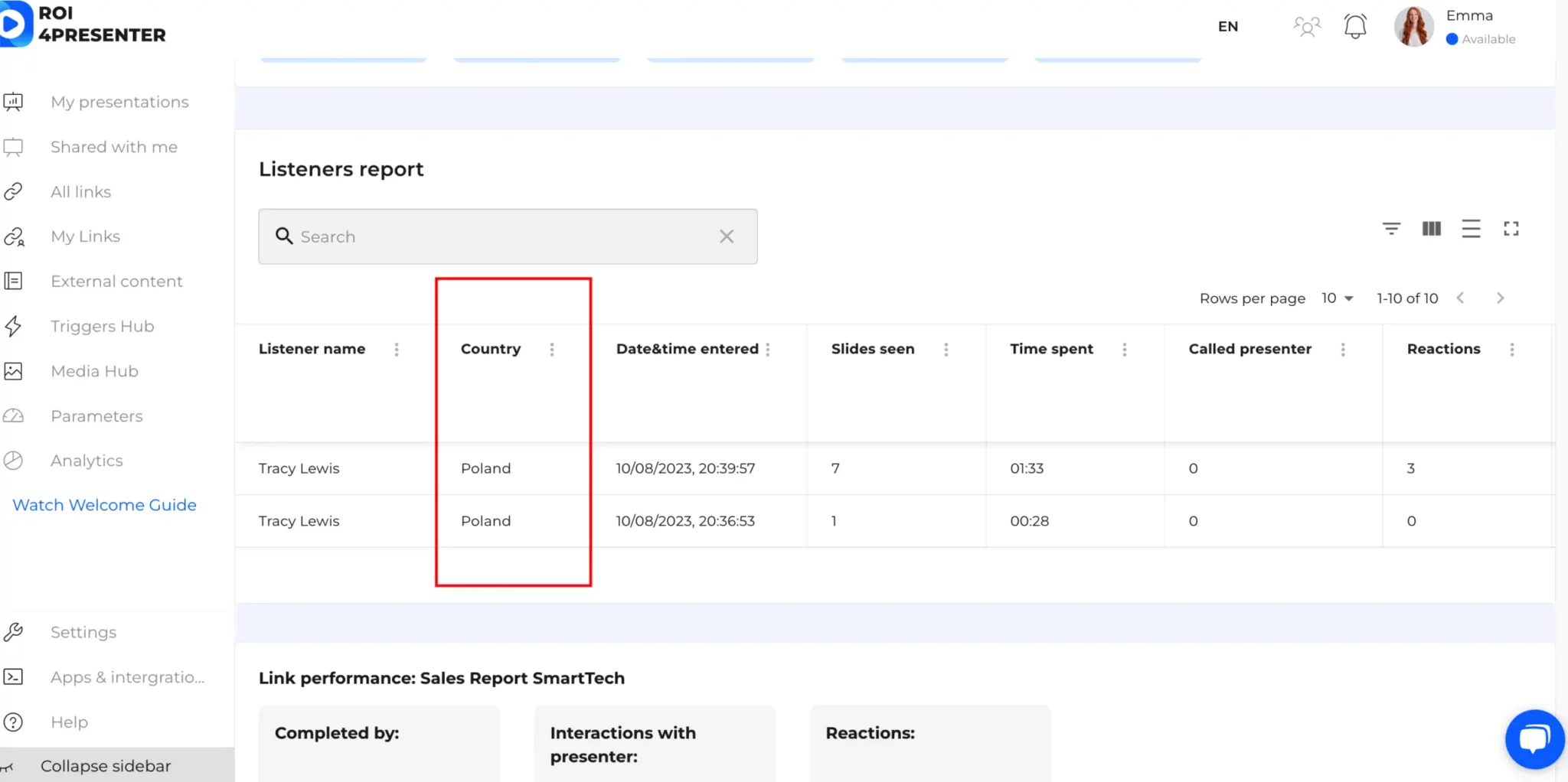Click the show/hide columns icon
Image resolution: width=1568 pixels, height=782 pixels.
point(1431,229)
